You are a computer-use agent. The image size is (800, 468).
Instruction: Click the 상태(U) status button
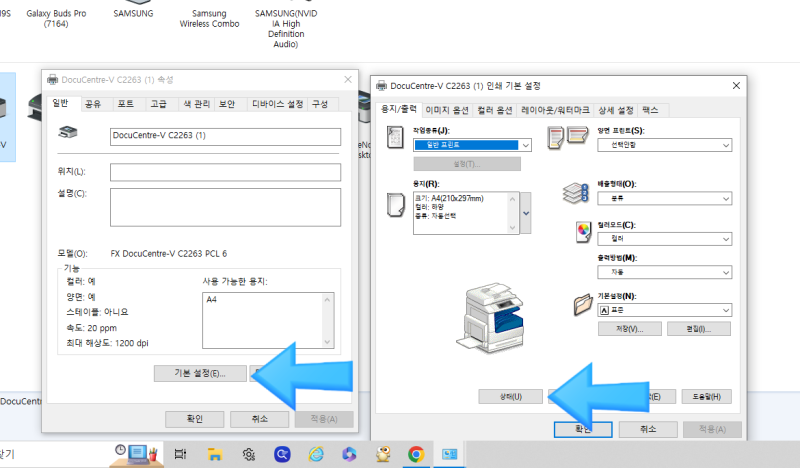click(510, 397)
